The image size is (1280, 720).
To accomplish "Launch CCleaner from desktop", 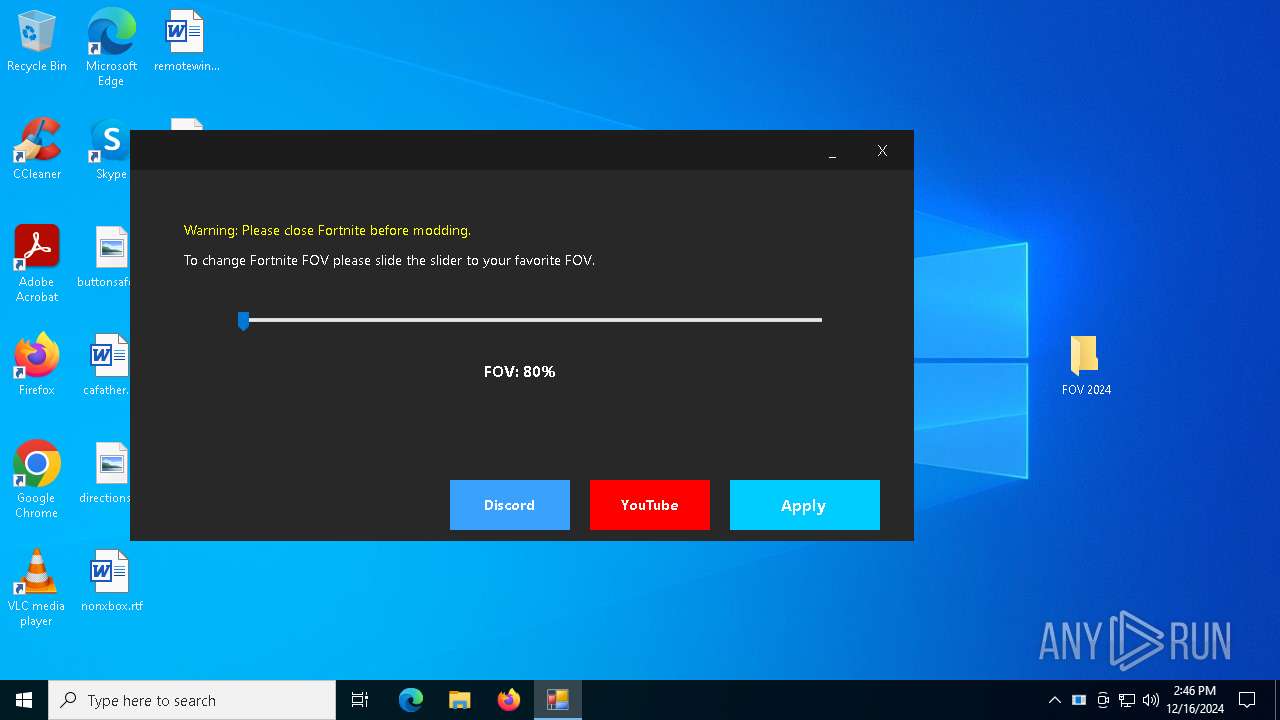I will point(37,150).
